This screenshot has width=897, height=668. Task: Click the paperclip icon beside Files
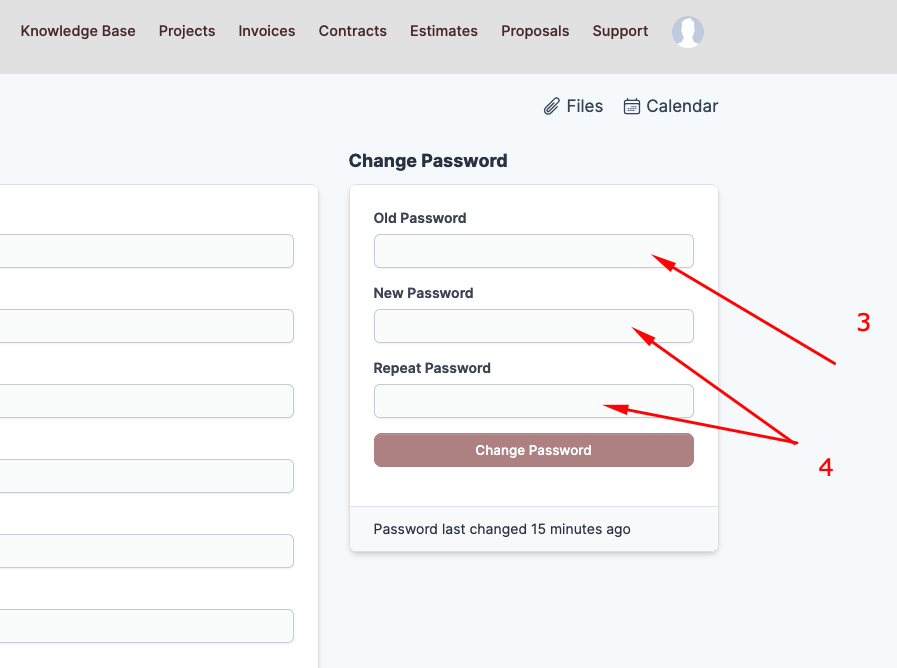pos(551,106)
